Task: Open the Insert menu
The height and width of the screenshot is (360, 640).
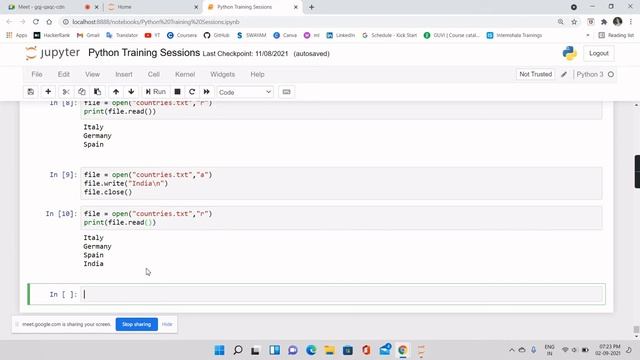Action: tap(124, 74)
